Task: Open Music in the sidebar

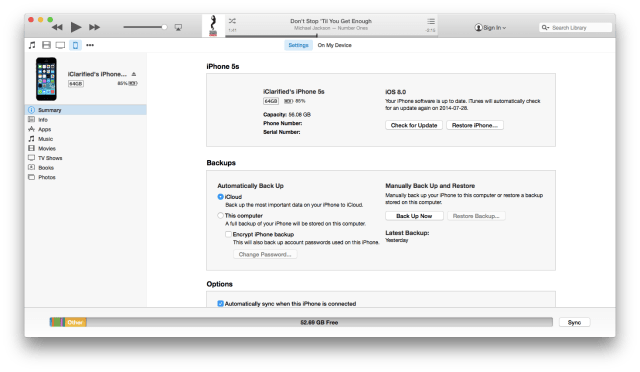Action: 86,139
